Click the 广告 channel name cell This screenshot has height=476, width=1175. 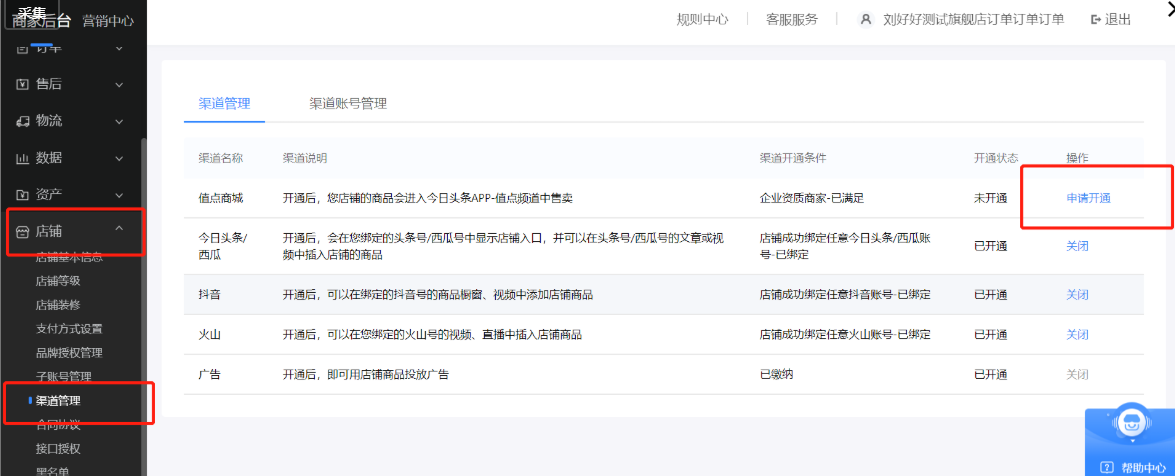210,374
